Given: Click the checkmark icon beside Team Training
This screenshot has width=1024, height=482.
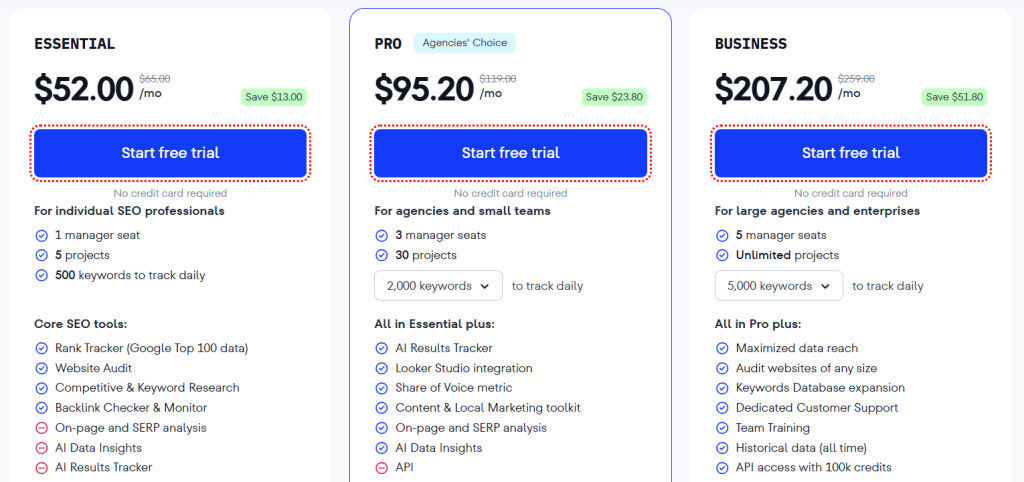Looking at the screenshot, I should click(722, 427).
